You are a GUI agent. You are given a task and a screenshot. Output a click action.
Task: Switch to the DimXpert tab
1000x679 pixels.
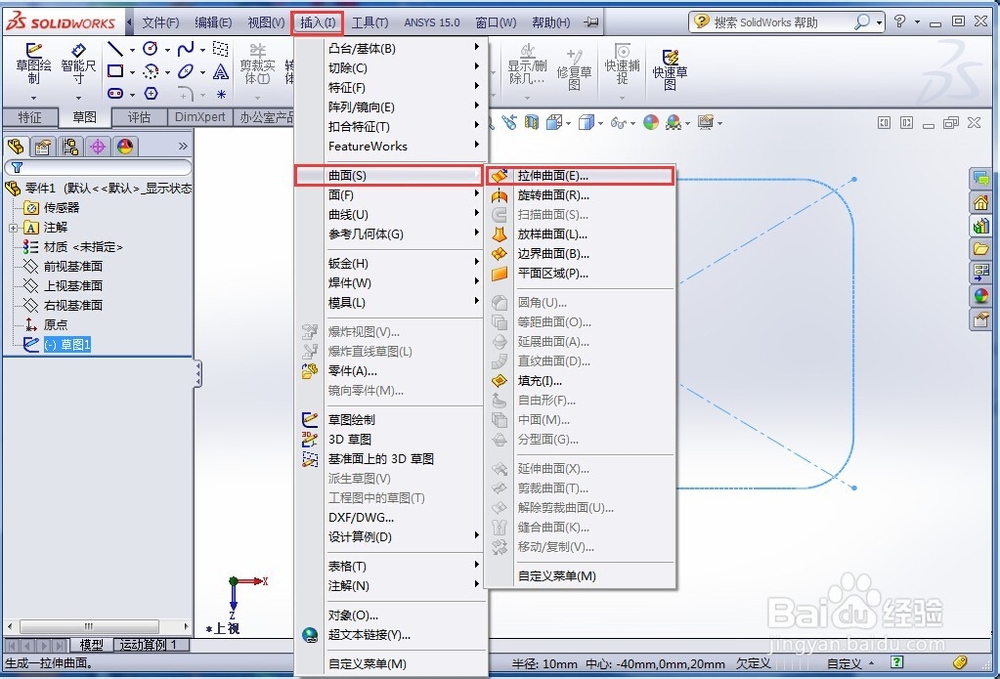[200, 117]
